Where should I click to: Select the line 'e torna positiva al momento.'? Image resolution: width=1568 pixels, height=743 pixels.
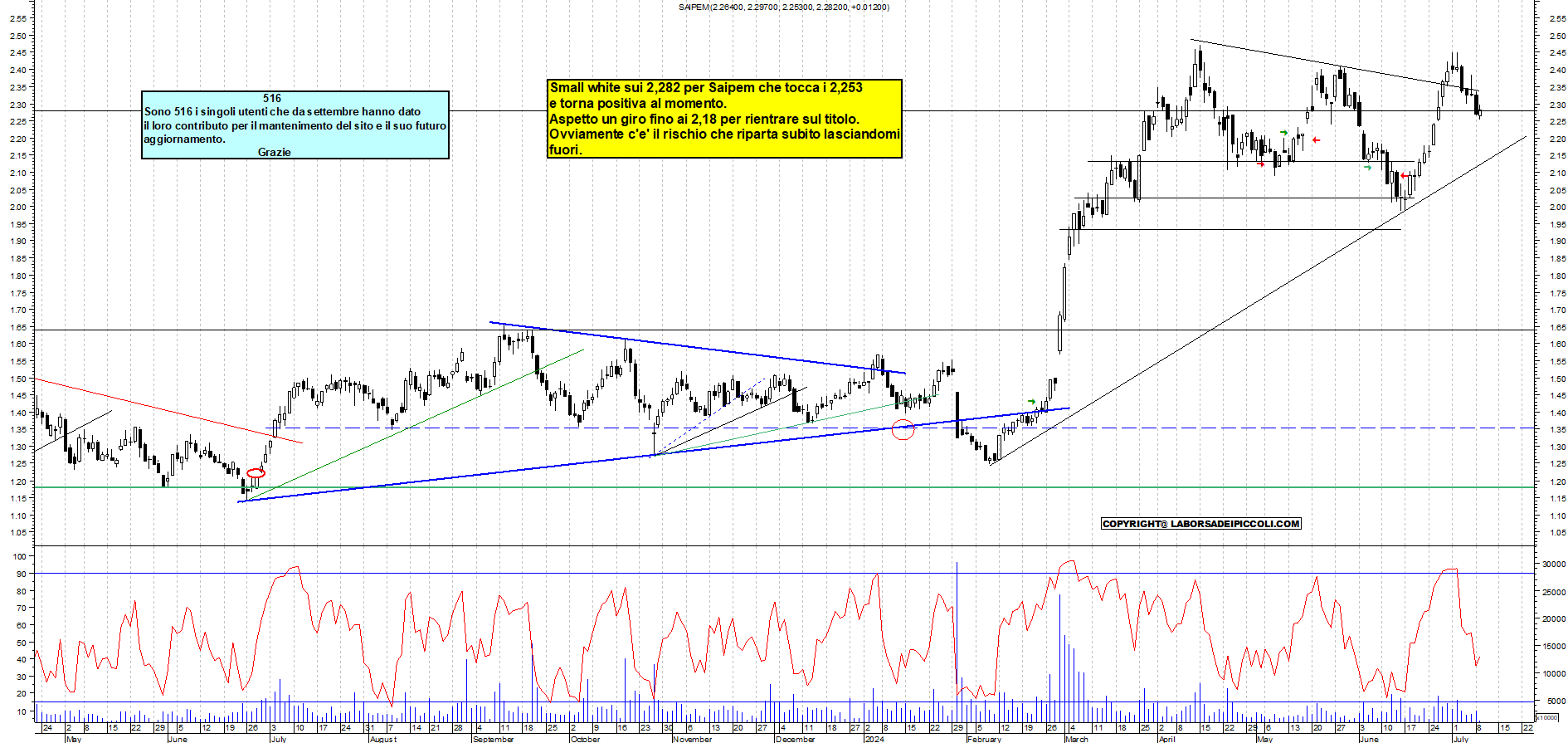pos(638,103)
